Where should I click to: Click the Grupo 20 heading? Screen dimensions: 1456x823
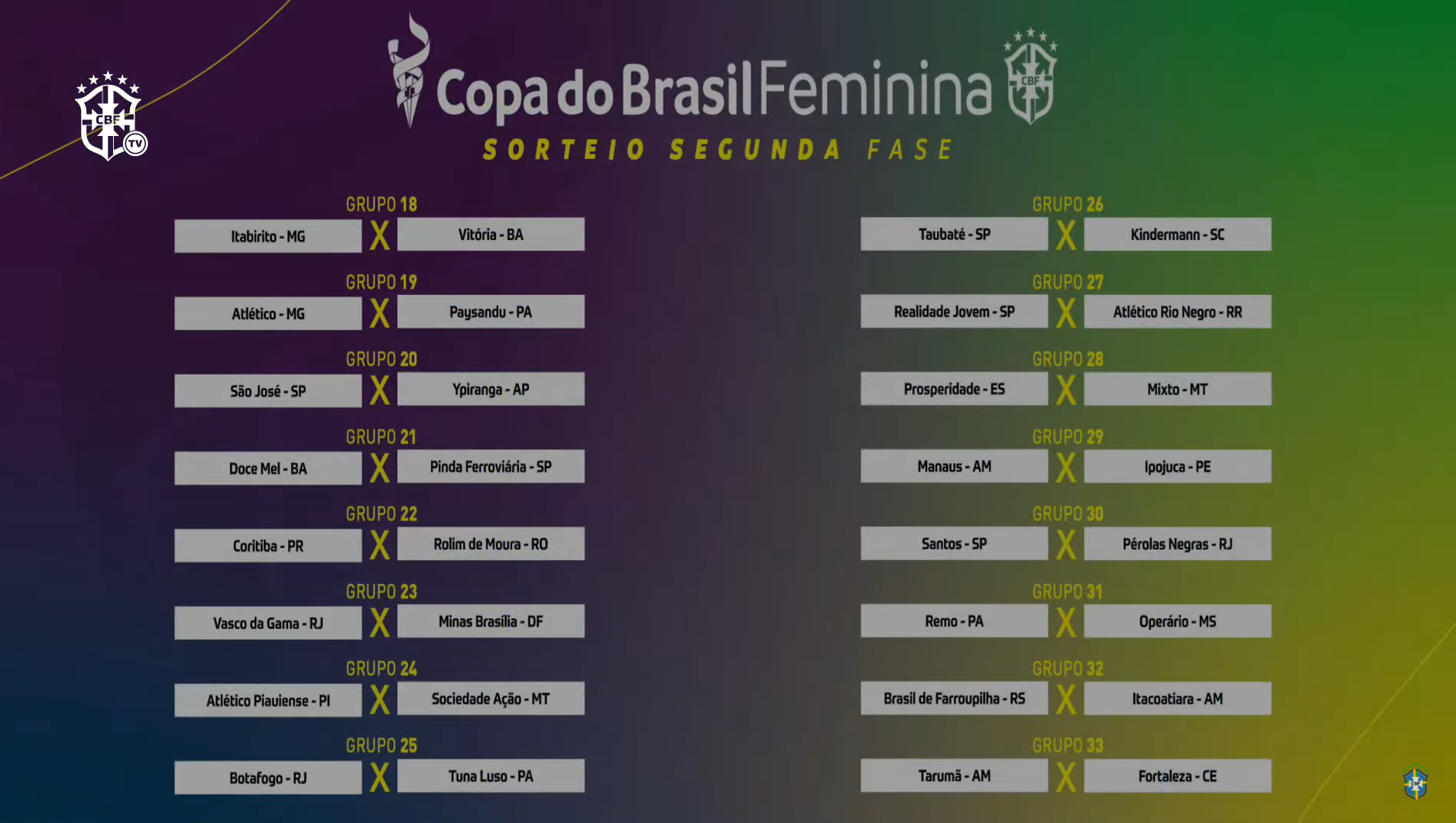pyautogui.click(x=381, y=359)
